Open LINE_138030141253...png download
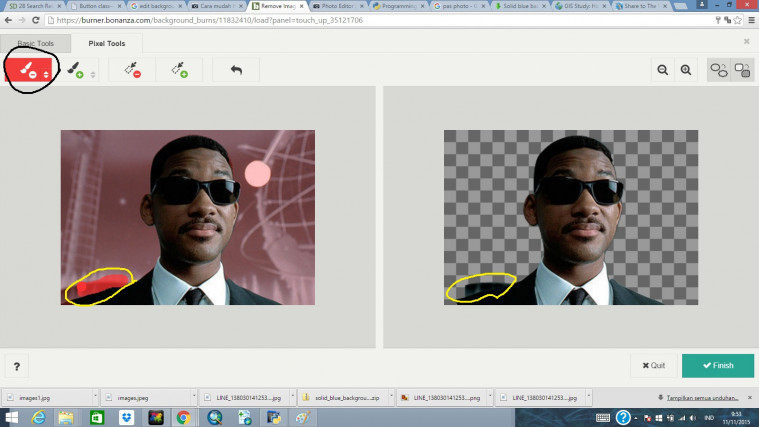This screenshot has width=759, height=427. coord(441,397)
